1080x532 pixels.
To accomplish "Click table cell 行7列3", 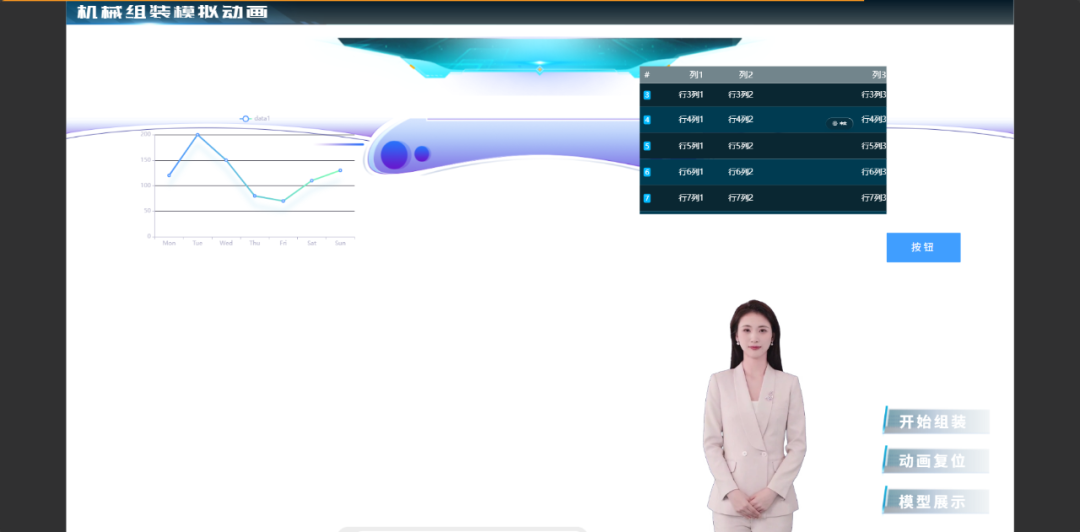I will coord(874,198).
